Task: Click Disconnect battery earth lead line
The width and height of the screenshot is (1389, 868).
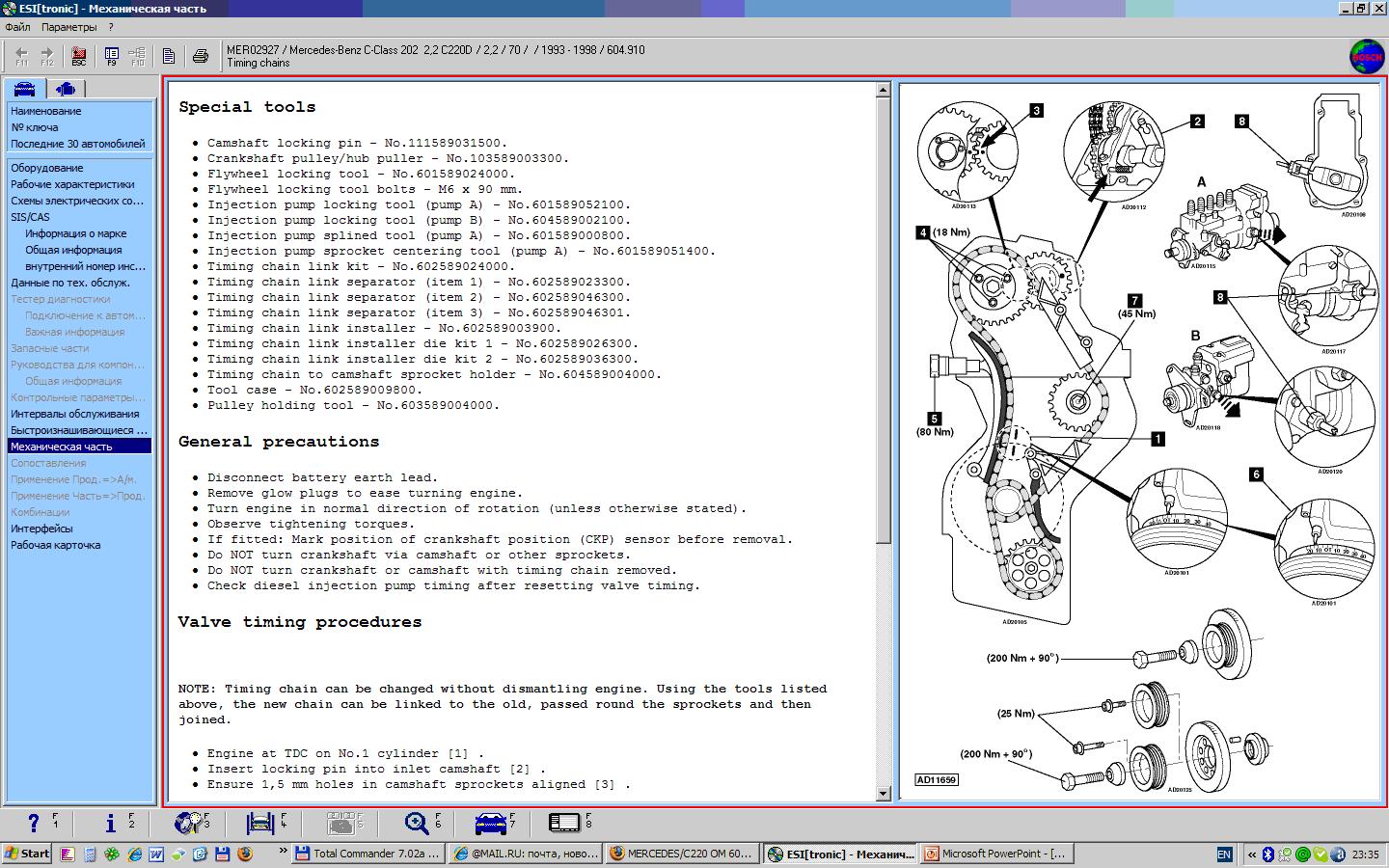Action: point(322,477)
